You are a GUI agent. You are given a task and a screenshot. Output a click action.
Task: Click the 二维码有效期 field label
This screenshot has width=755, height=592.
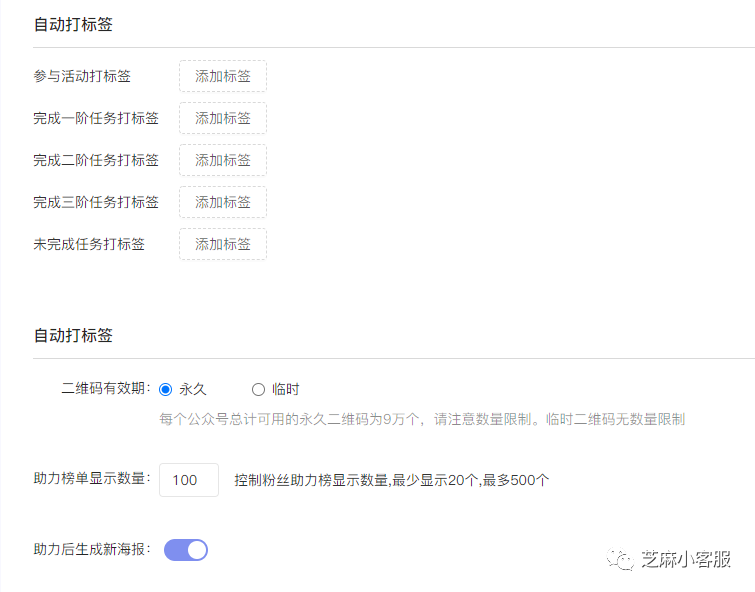tap(106, 388)
